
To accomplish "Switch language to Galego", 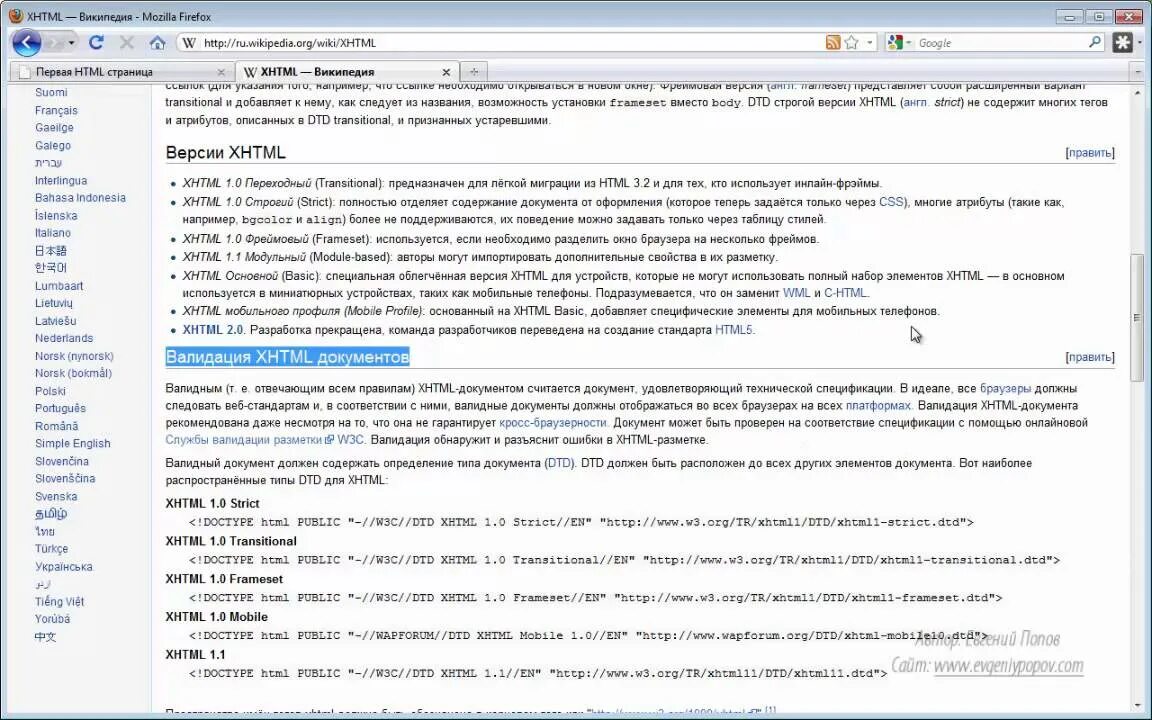I will [x=53, y=145].
